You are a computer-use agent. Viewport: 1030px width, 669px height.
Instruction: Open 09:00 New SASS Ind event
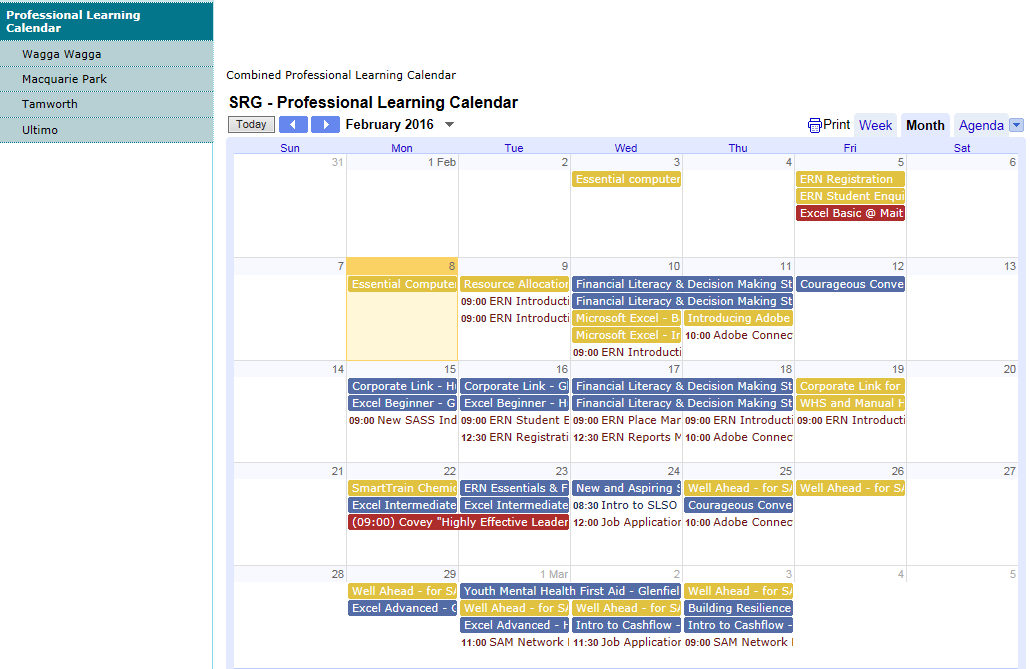tap(402, 420)
